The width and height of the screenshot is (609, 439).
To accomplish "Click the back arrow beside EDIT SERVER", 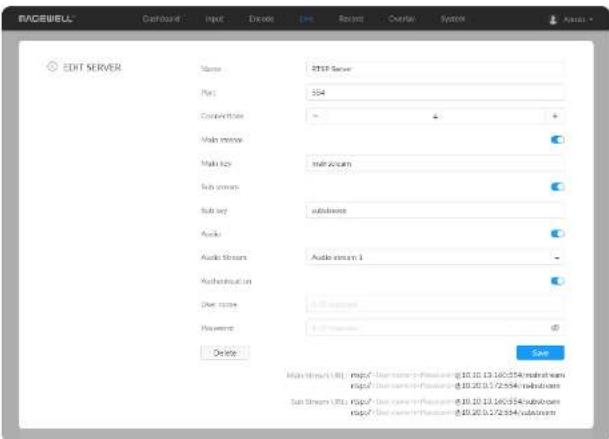I will 52,66.
